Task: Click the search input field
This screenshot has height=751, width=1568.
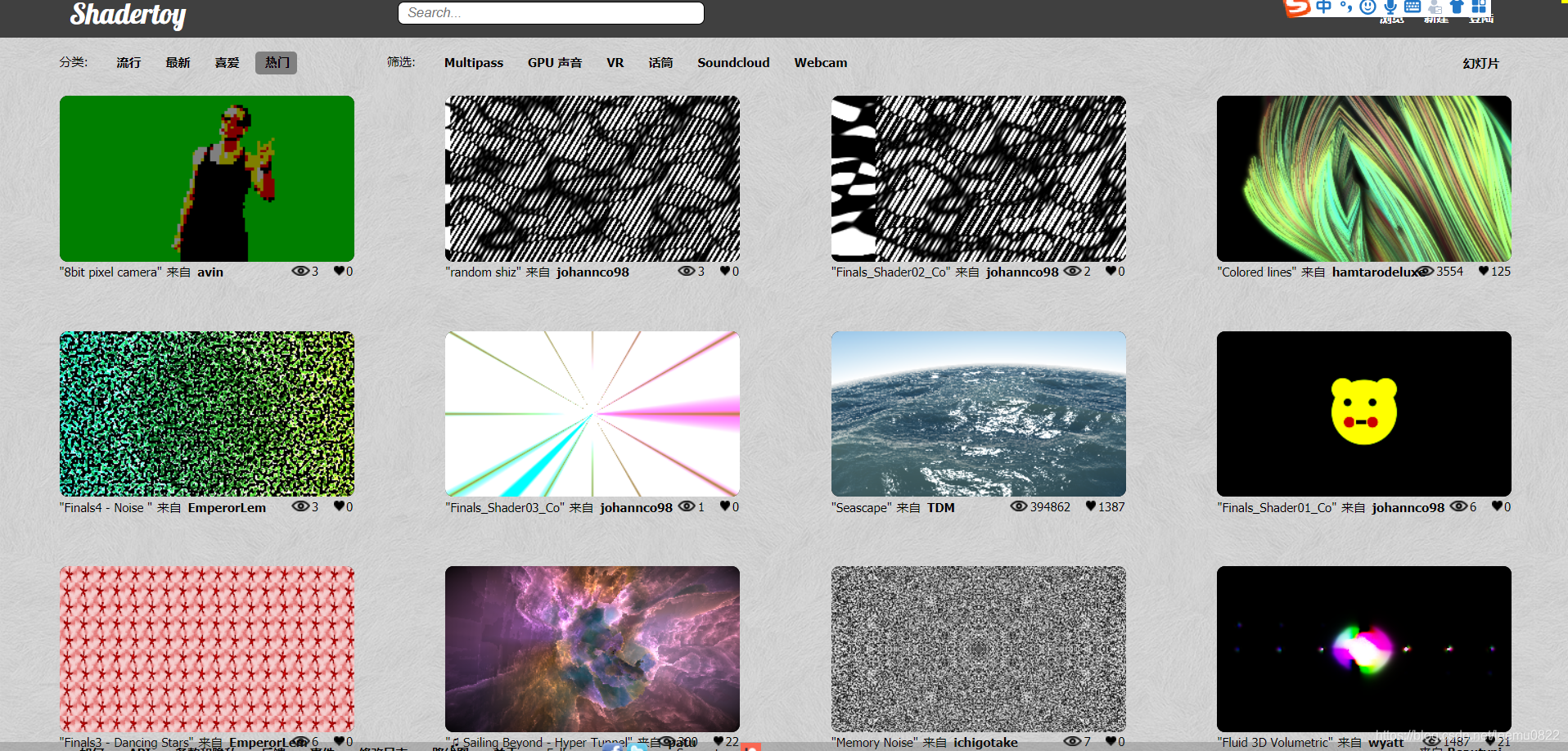Action: coord(550,12)
